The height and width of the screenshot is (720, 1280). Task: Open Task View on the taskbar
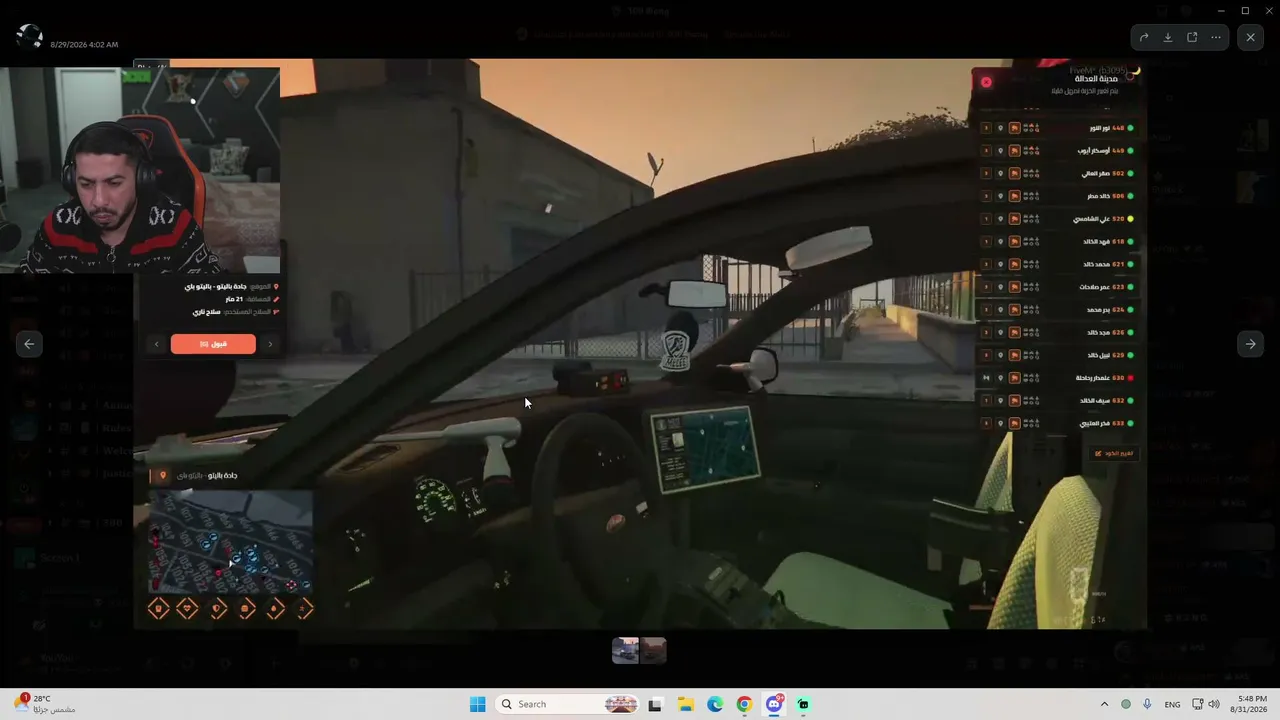655,704
